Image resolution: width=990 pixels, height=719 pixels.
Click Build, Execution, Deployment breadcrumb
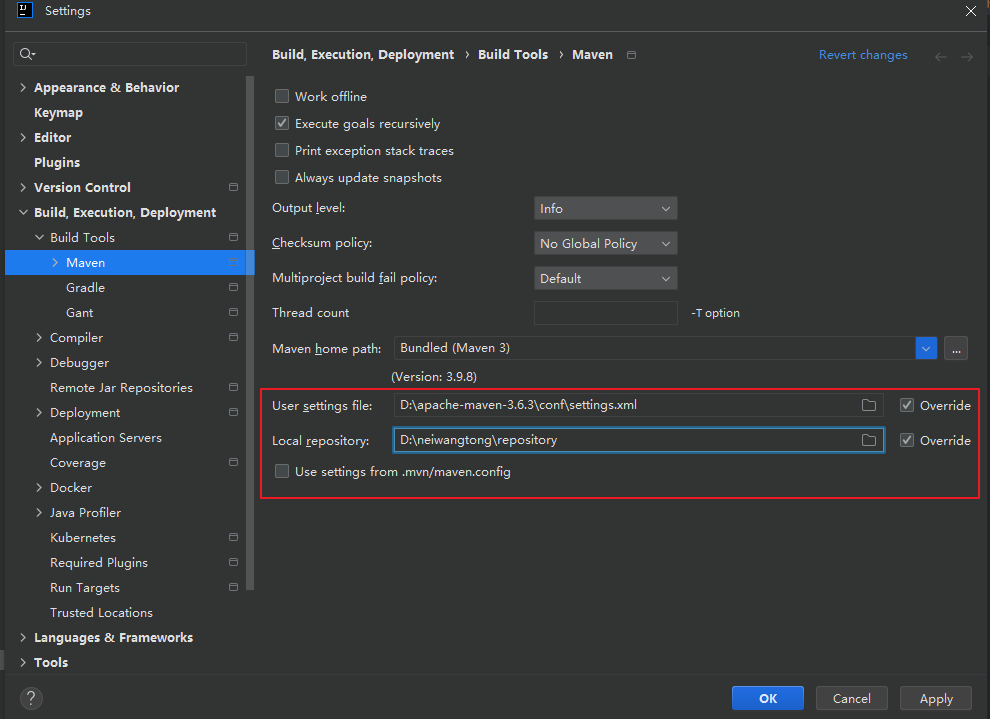tap(363, 54)
